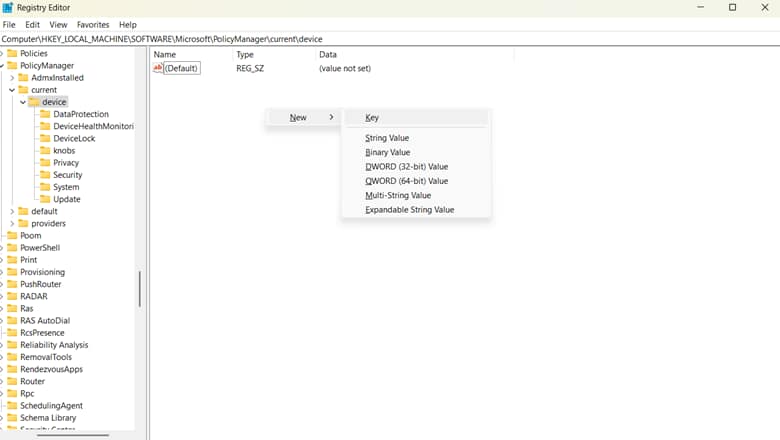Click the Registry Editor app icon in title bar

click(8, 7)
